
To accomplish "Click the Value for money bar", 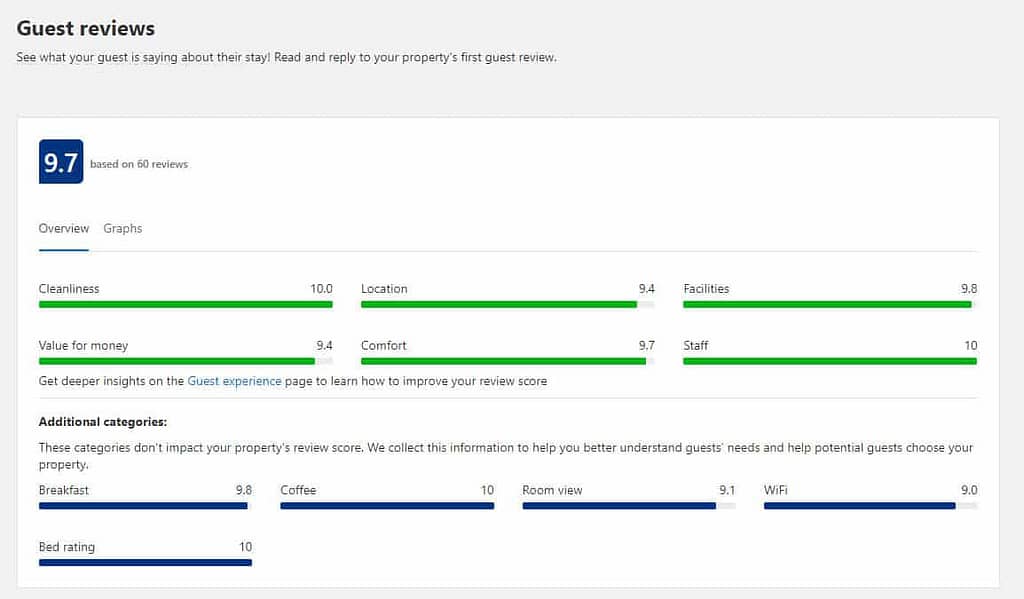I will coord(185,361).
